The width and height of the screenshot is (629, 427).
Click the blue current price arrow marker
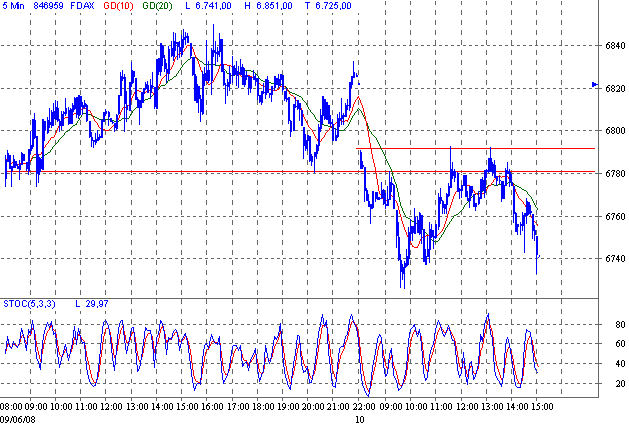click(595, 84)
